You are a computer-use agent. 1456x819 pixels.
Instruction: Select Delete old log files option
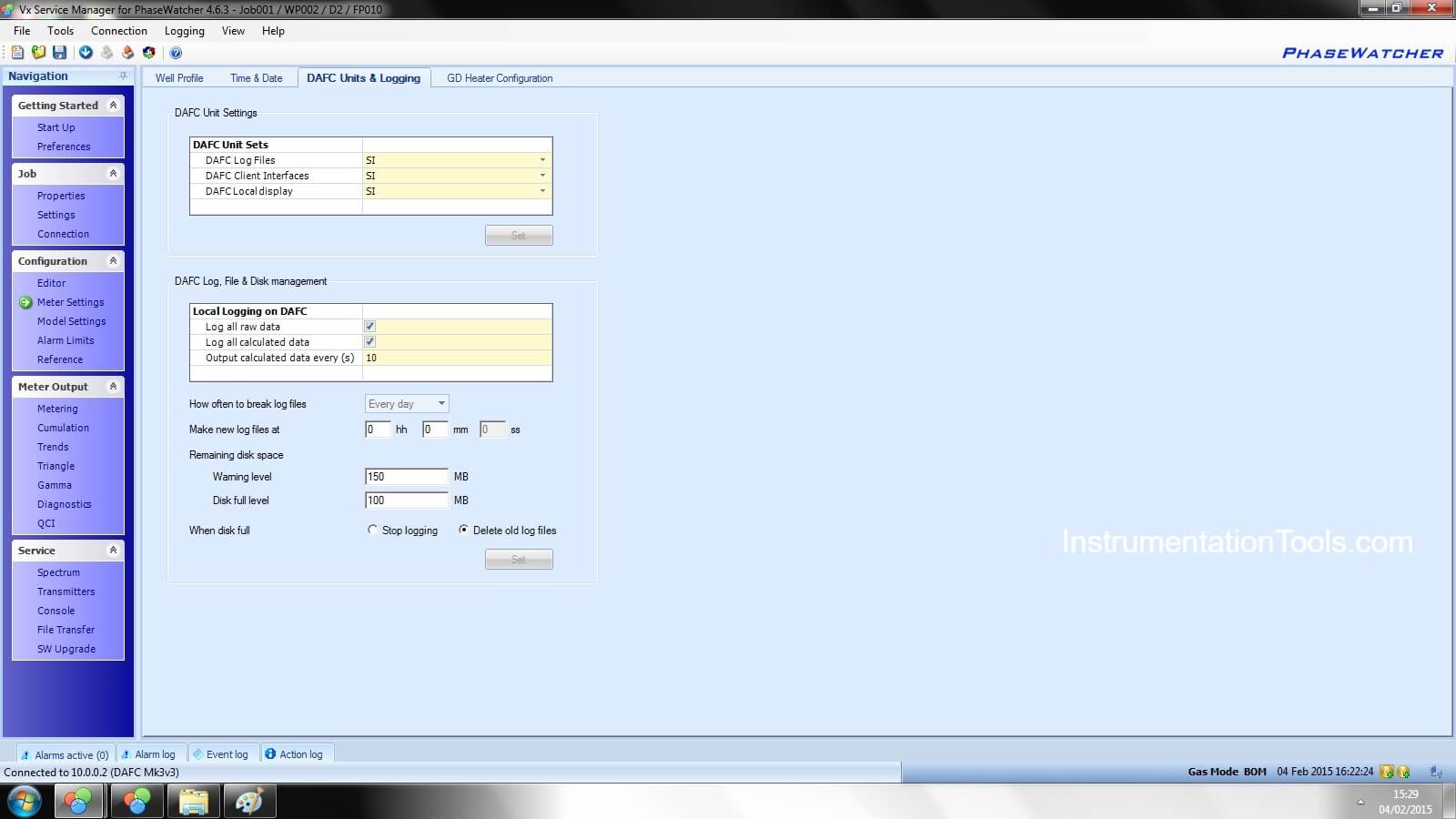463,530
